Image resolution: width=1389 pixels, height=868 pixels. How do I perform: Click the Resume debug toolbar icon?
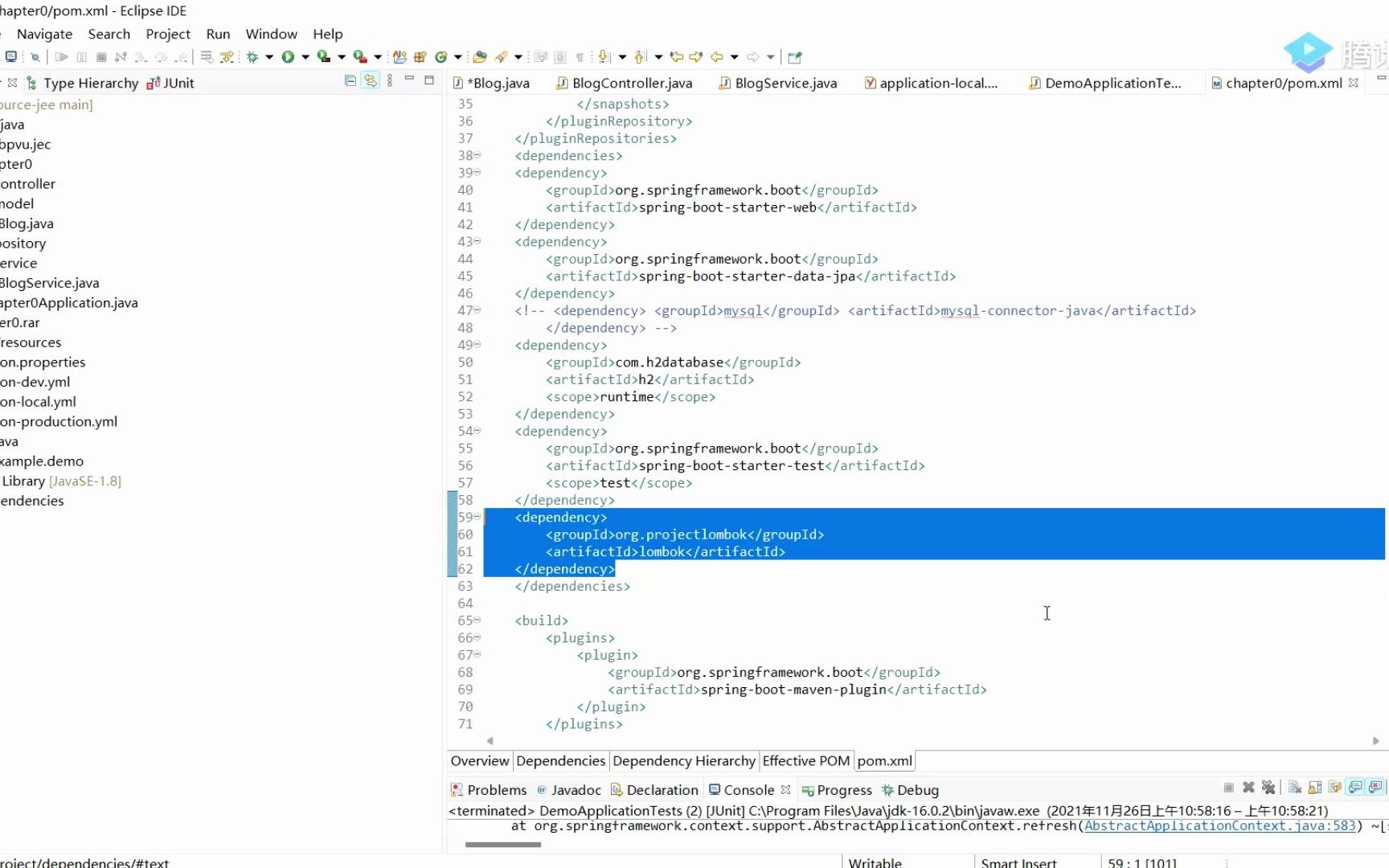(61, 57)
